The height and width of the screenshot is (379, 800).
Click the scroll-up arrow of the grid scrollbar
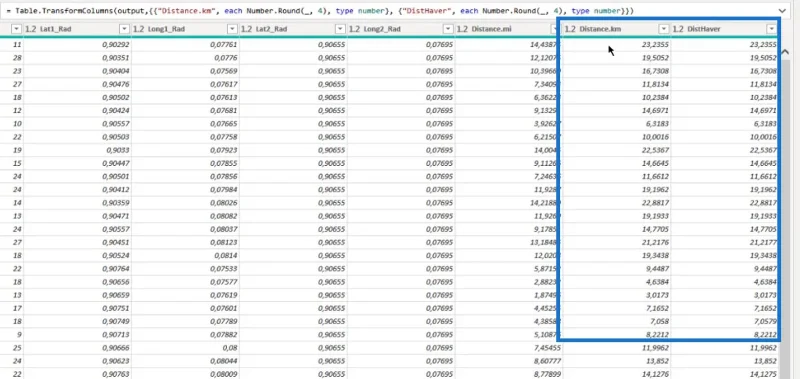pyautogui.click(x=785, y=52)
